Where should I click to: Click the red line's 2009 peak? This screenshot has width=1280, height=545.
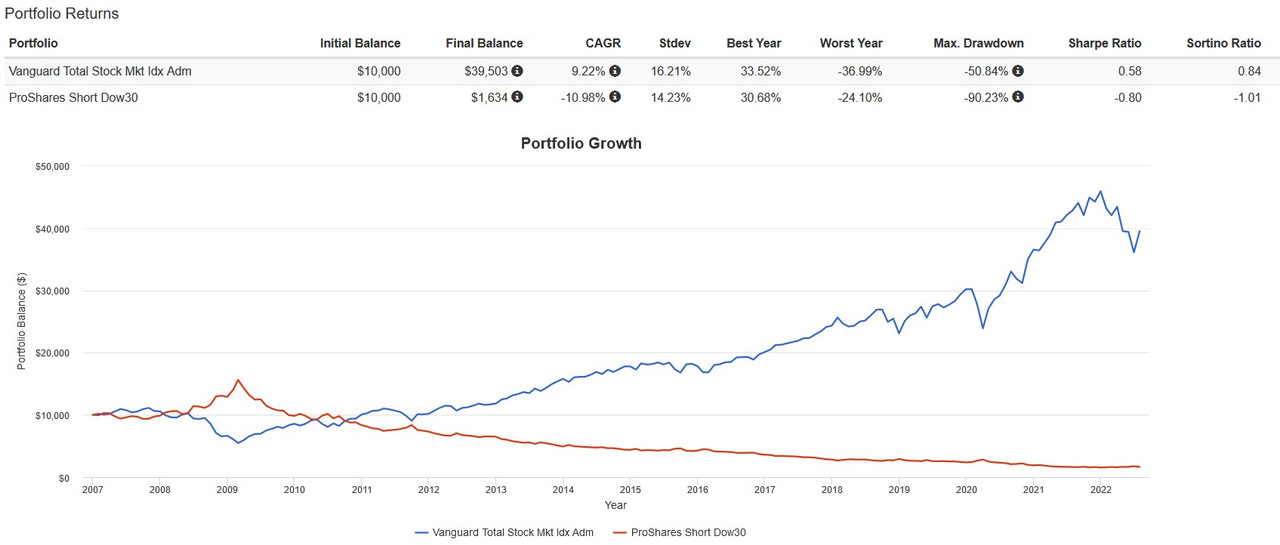point(238,380)
